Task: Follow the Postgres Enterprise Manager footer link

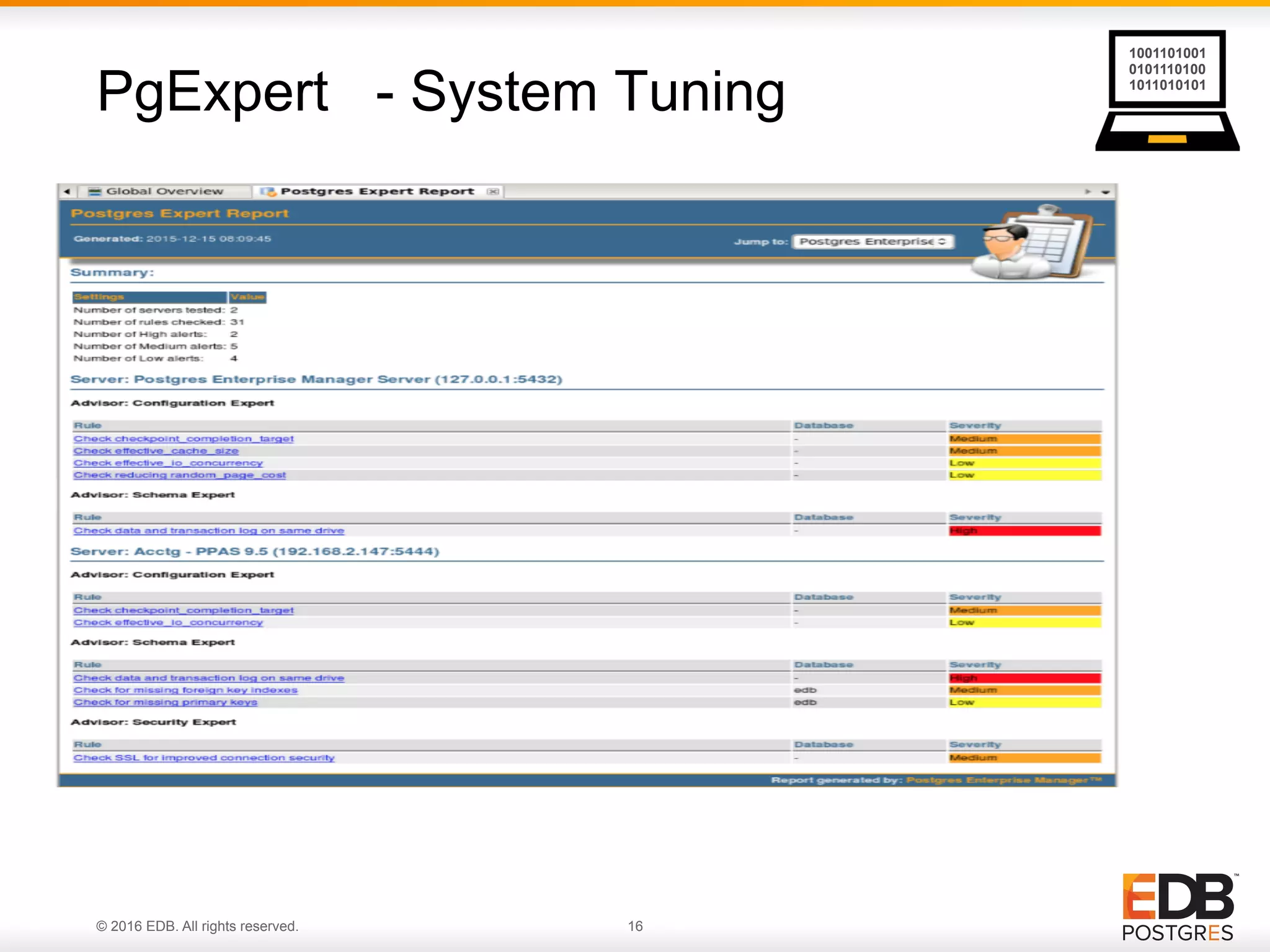Action: pos(1003,780)
